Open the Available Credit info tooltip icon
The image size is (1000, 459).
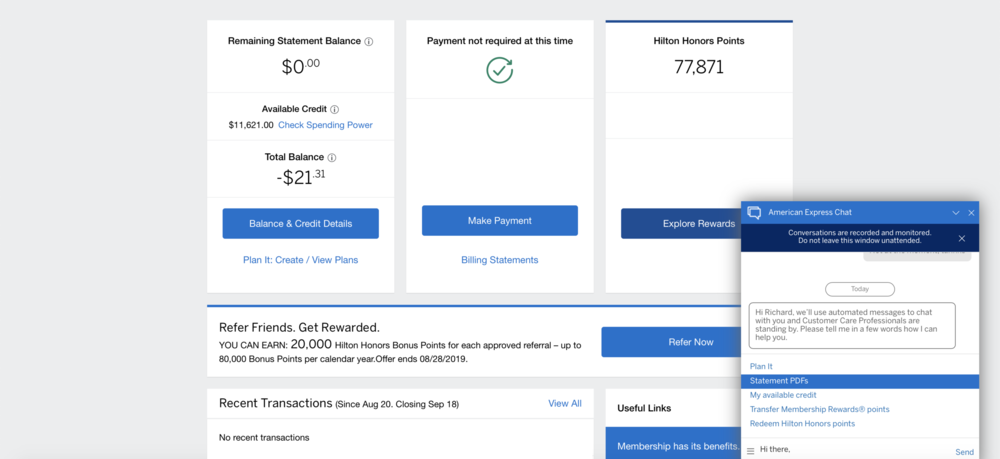pyautogui.click(x=335, y=110)
